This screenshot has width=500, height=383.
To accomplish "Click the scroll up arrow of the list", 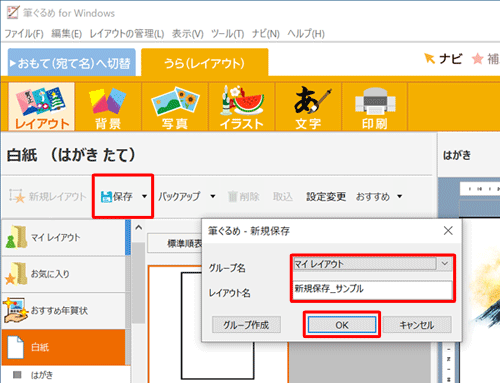I will tap(139, 228).
